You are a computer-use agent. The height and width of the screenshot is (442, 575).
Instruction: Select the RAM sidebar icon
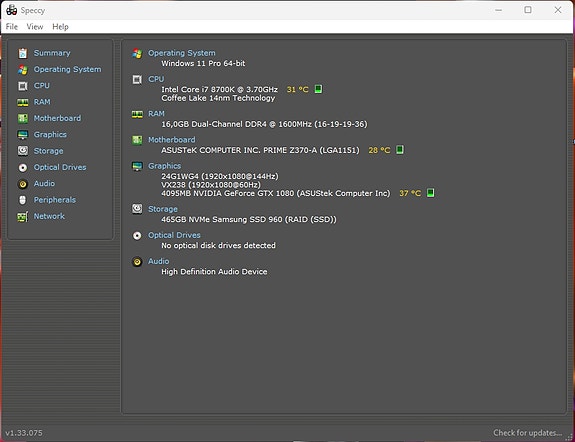point(23,102)
